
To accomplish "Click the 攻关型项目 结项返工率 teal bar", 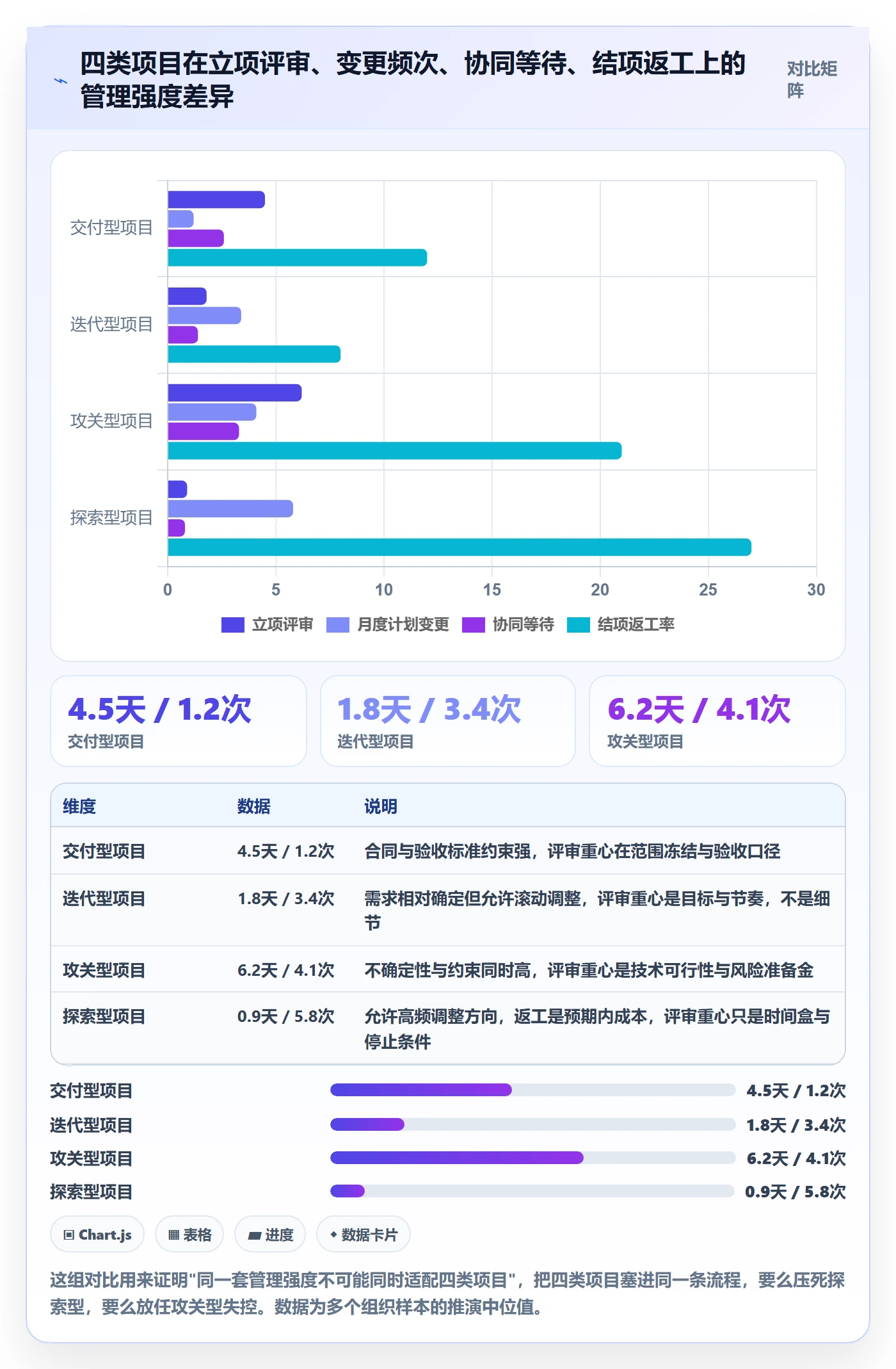I will tap(395, 451).
